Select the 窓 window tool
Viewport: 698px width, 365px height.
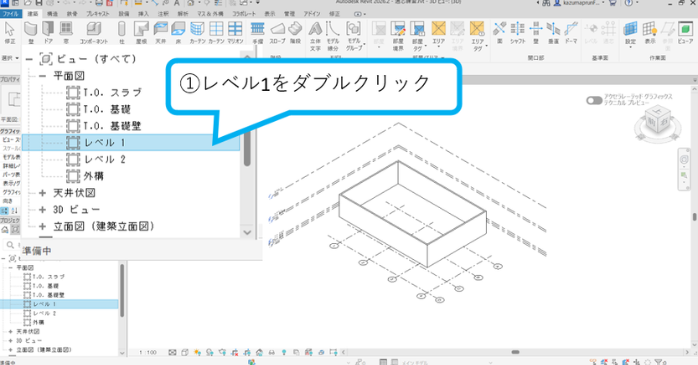[x=66, y=32]
